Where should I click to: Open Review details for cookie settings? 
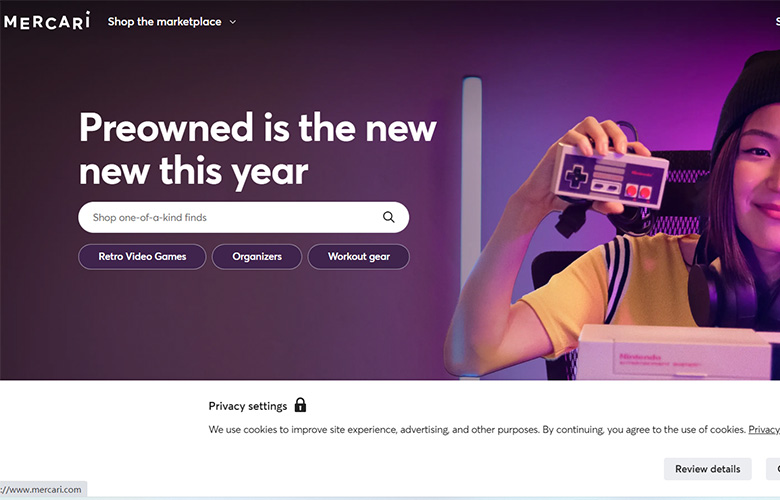tap(707, 469)
